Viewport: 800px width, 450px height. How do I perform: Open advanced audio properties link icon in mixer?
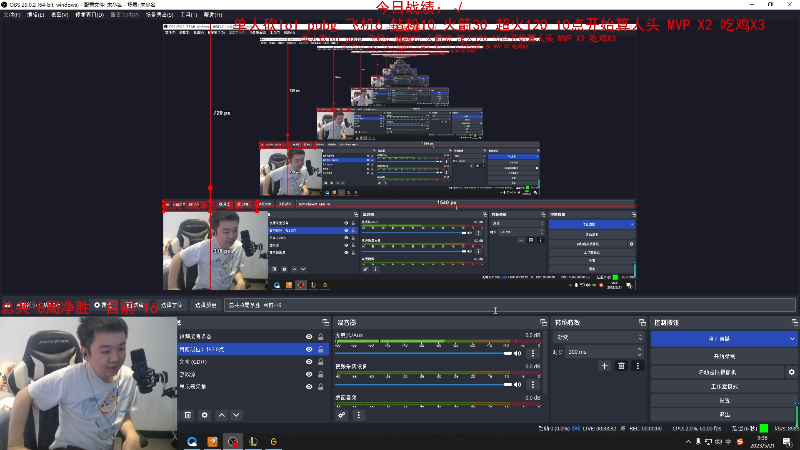click(x=342, y=415)
